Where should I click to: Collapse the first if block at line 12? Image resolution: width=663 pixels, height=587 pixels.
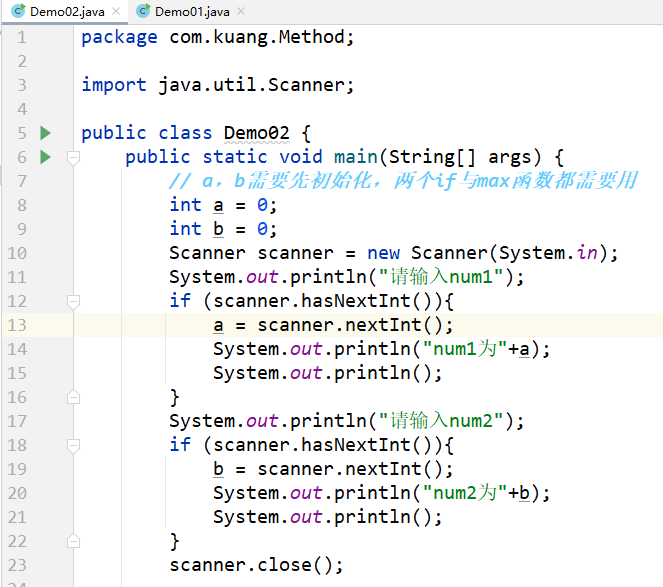pos(74,302)
